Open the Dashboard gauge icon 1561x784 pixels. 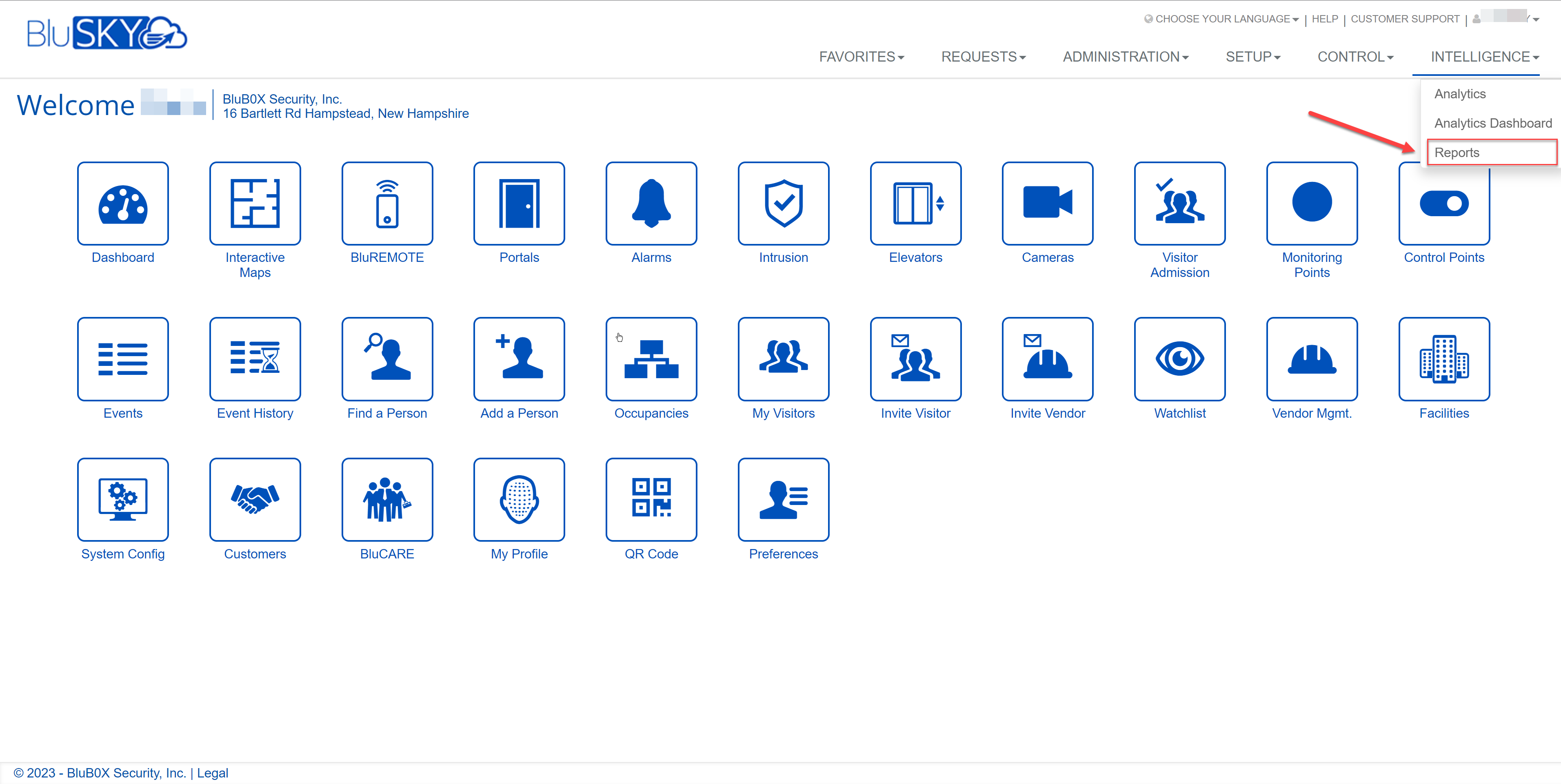tap(123, 204)
